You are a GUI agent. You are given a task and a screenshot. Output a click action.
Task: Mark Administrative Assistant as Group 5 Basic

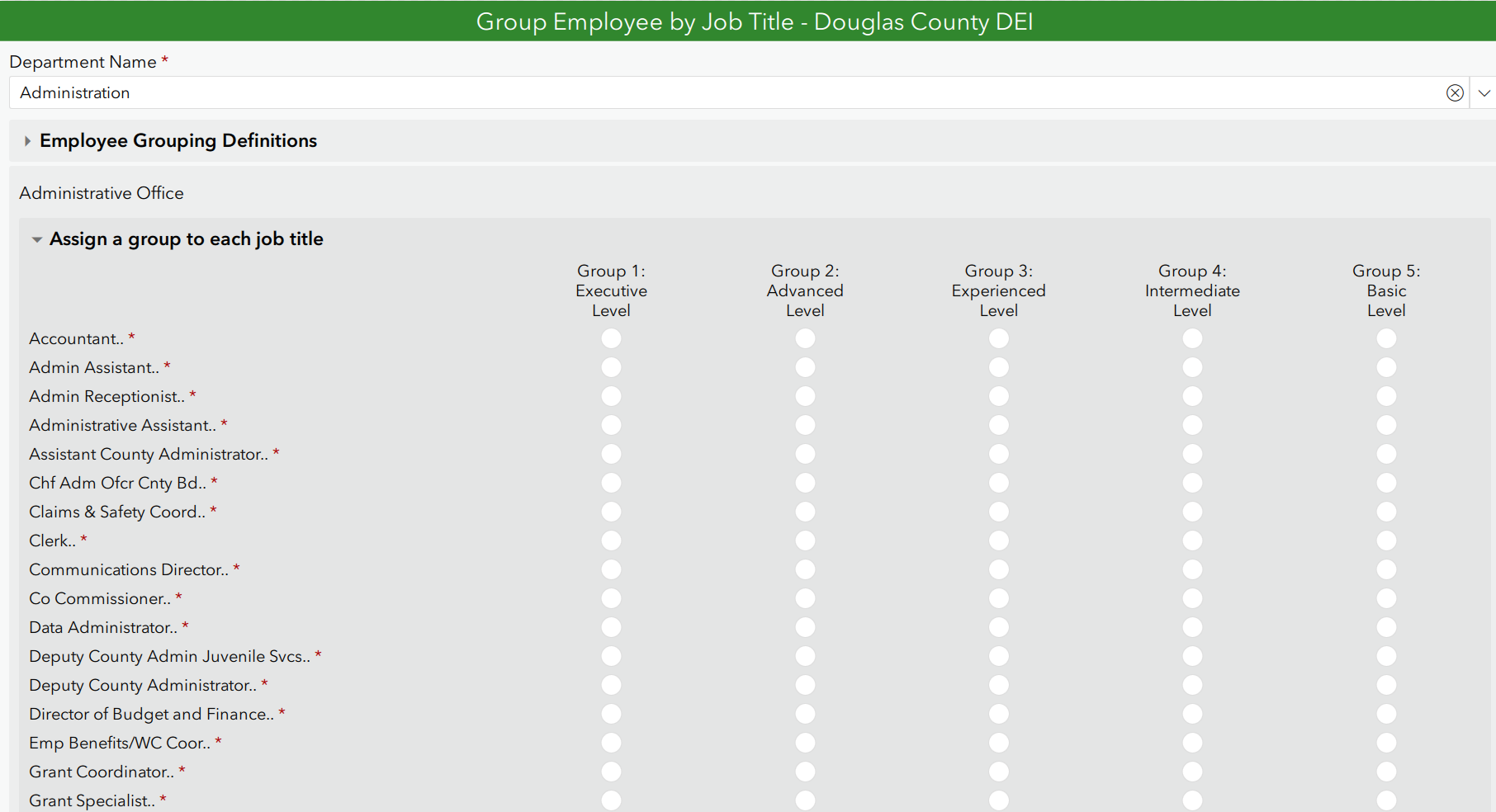pyautogui.click(x=1386, y=425)
